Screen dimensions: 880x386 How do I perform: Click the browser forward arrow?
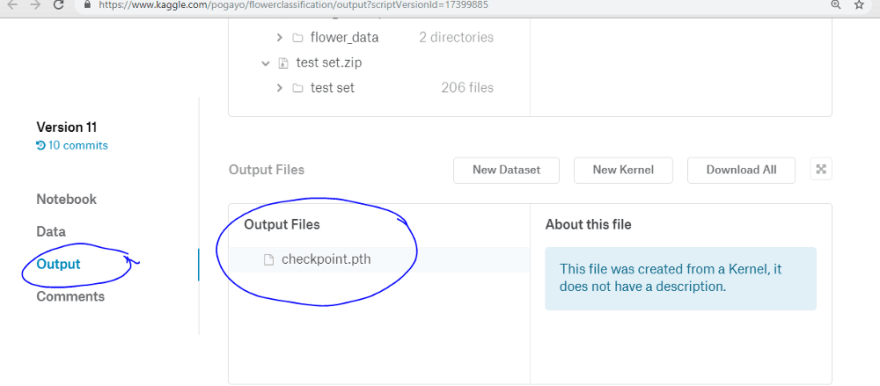[x=35, y=4]
